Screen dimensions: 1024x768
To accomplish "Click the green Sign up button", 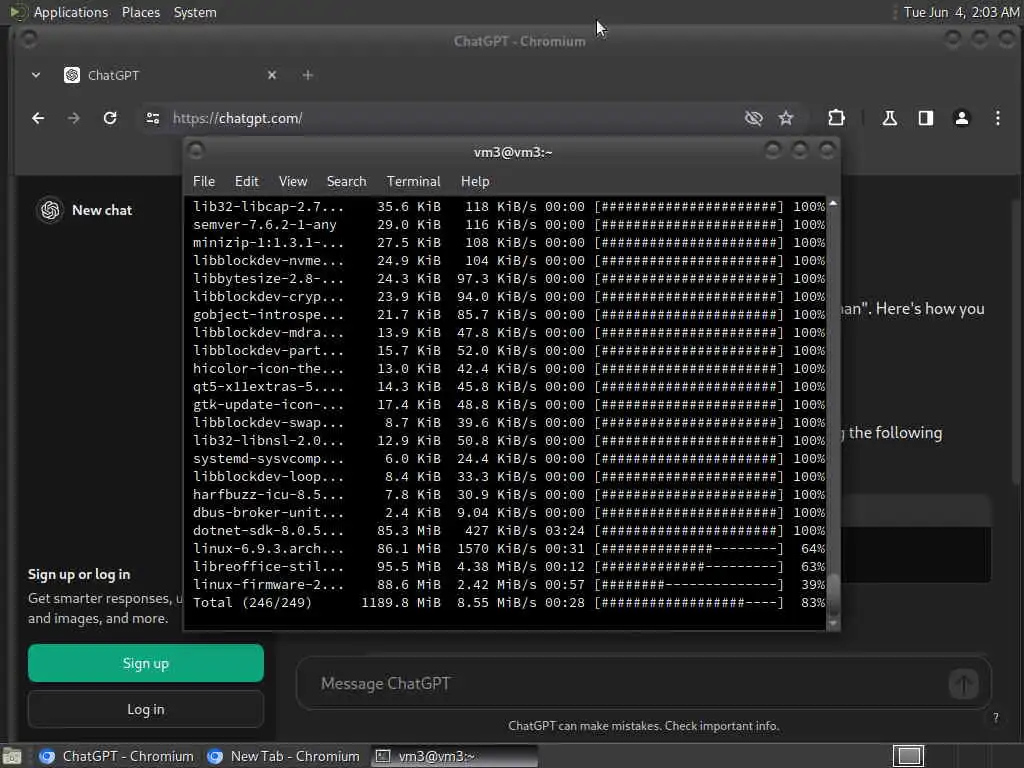I will tap(146, 664).
